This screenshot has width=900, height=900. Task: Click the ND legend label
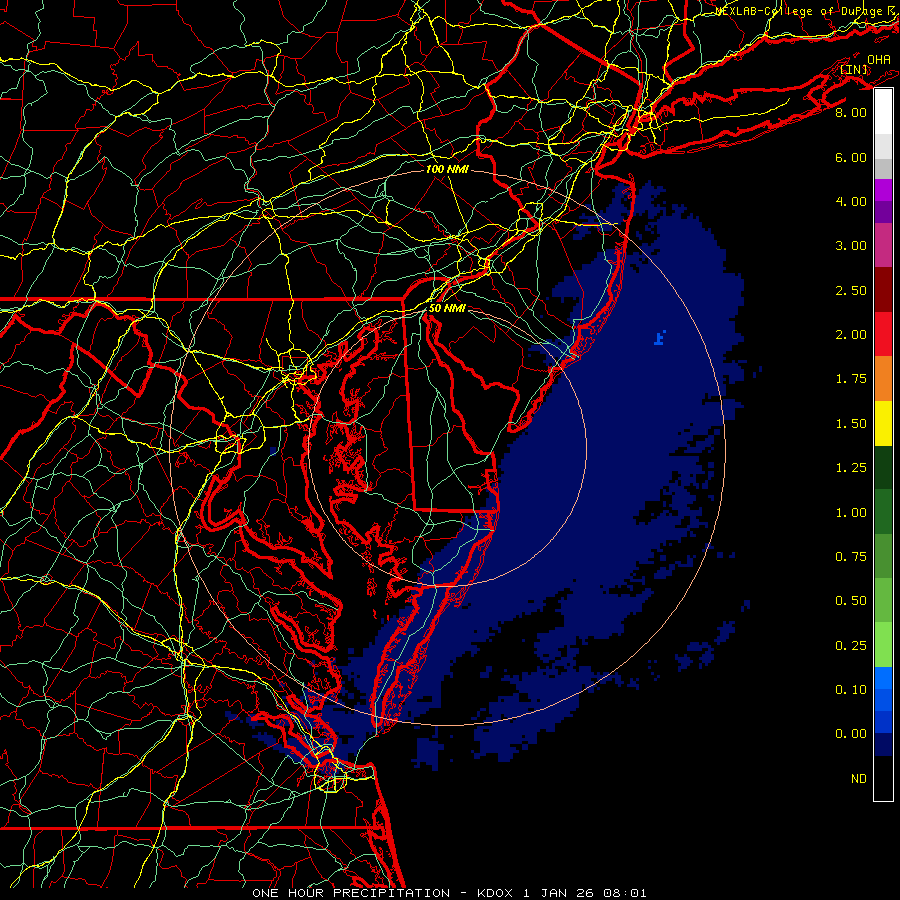click(x=859, y=779)
